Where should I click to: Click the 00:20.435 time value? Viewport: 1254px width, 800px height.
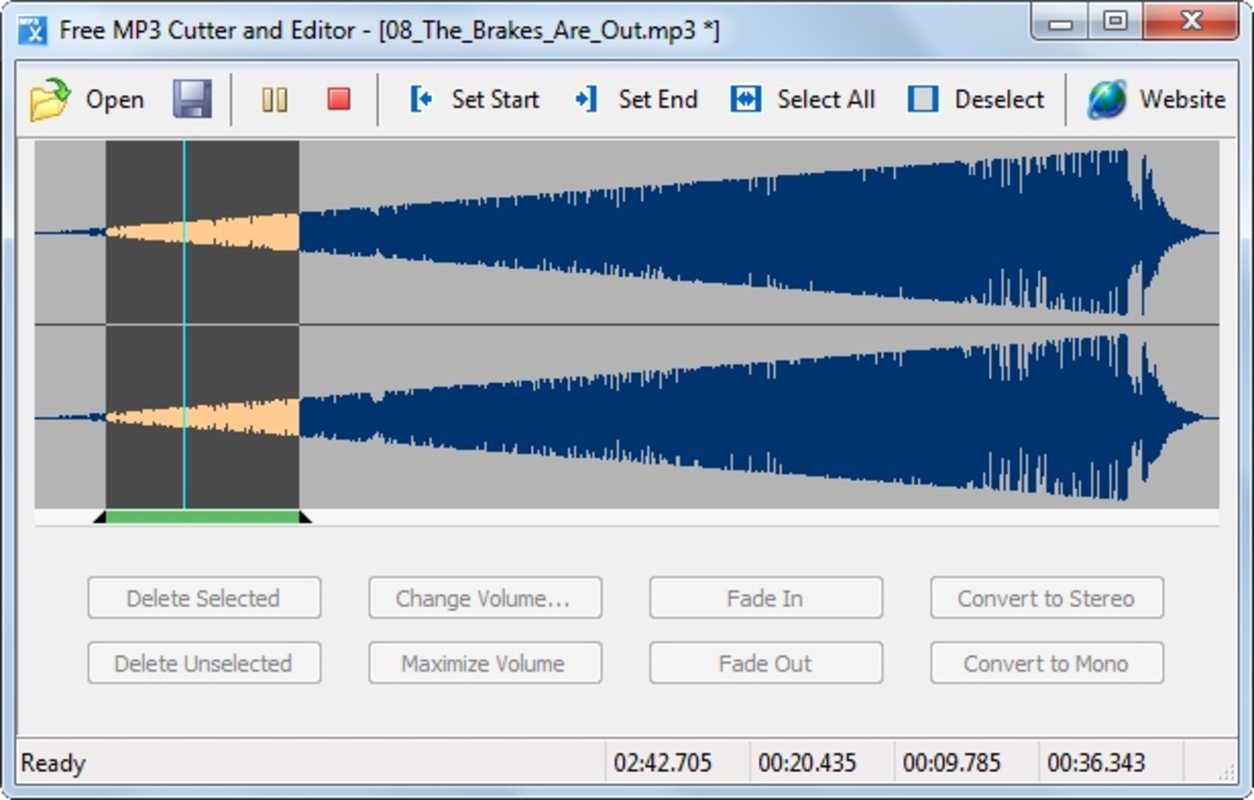click(807, 763)
